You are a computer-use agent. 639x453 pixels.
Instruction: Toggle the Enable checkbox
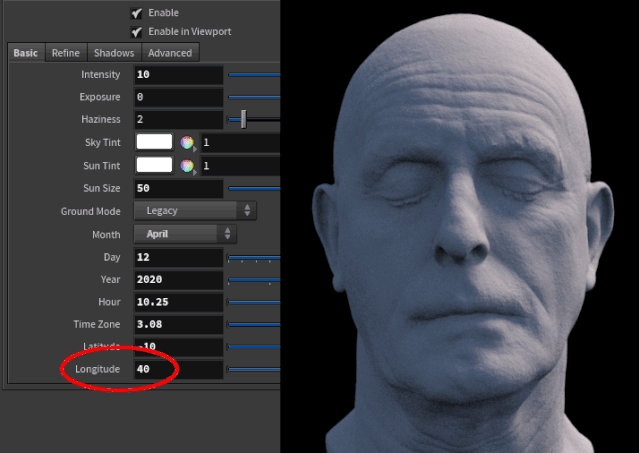point(137,13)
